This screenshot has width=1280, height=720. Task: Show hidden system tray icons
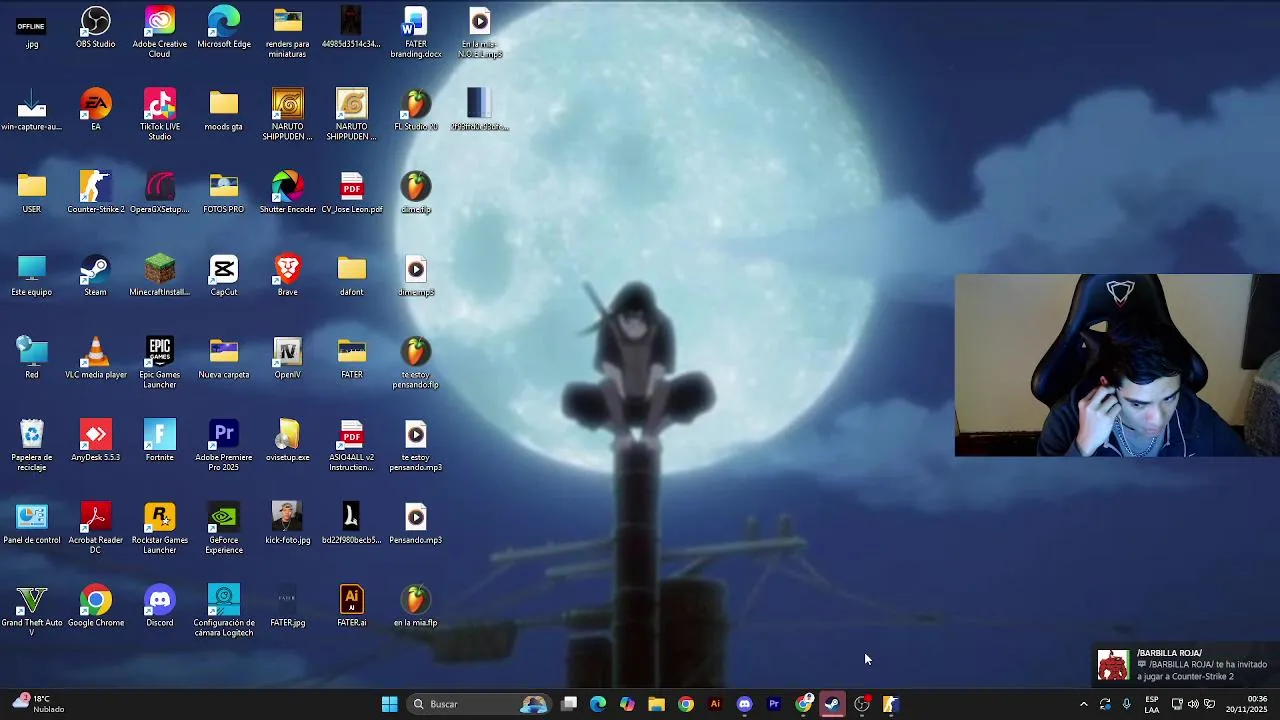(1083, 704)
